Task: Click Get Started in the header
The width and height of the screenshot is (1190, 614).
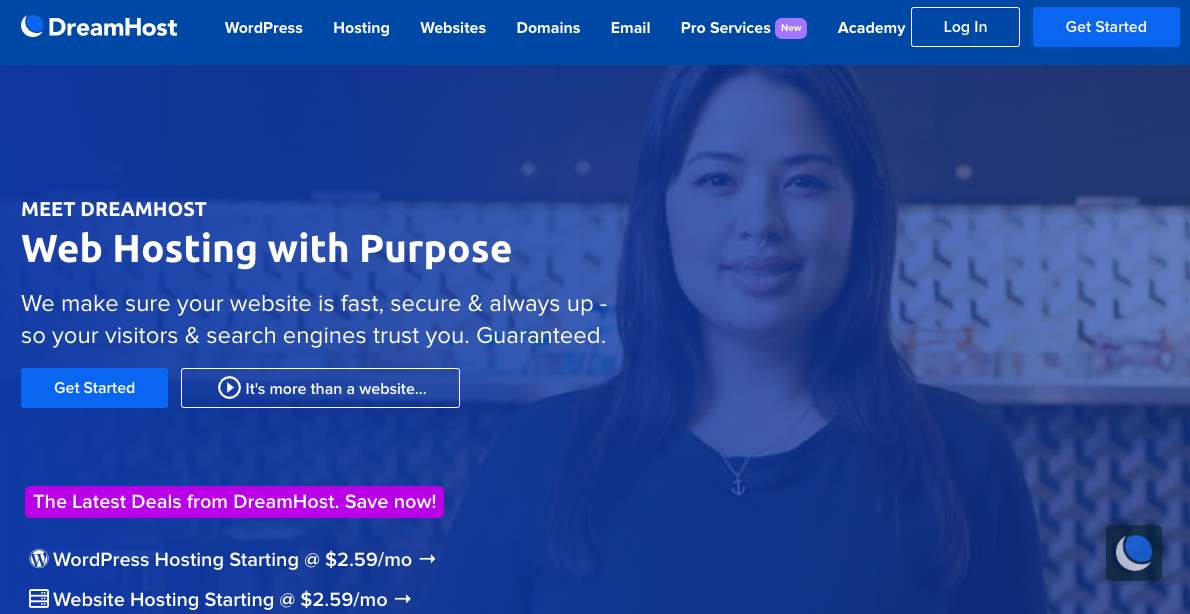Action: 1106,27
